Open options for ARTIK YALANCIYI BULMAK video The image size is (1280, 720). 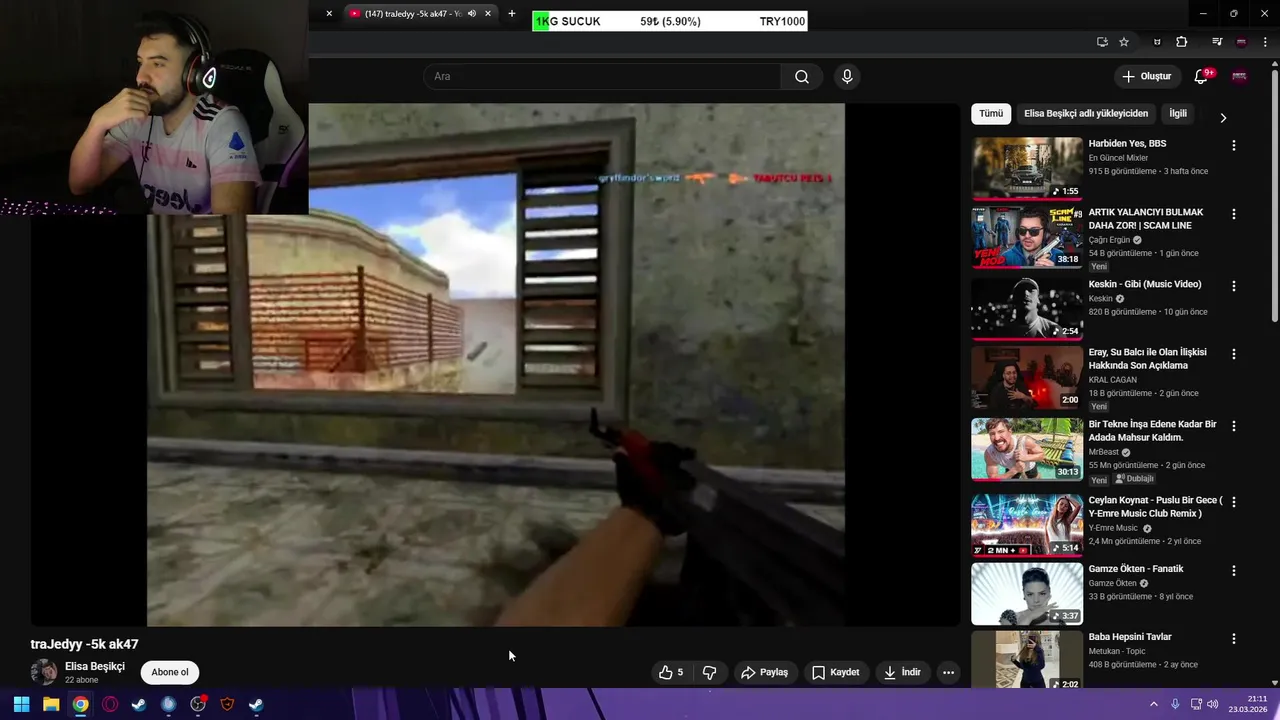coord(1233,214)
